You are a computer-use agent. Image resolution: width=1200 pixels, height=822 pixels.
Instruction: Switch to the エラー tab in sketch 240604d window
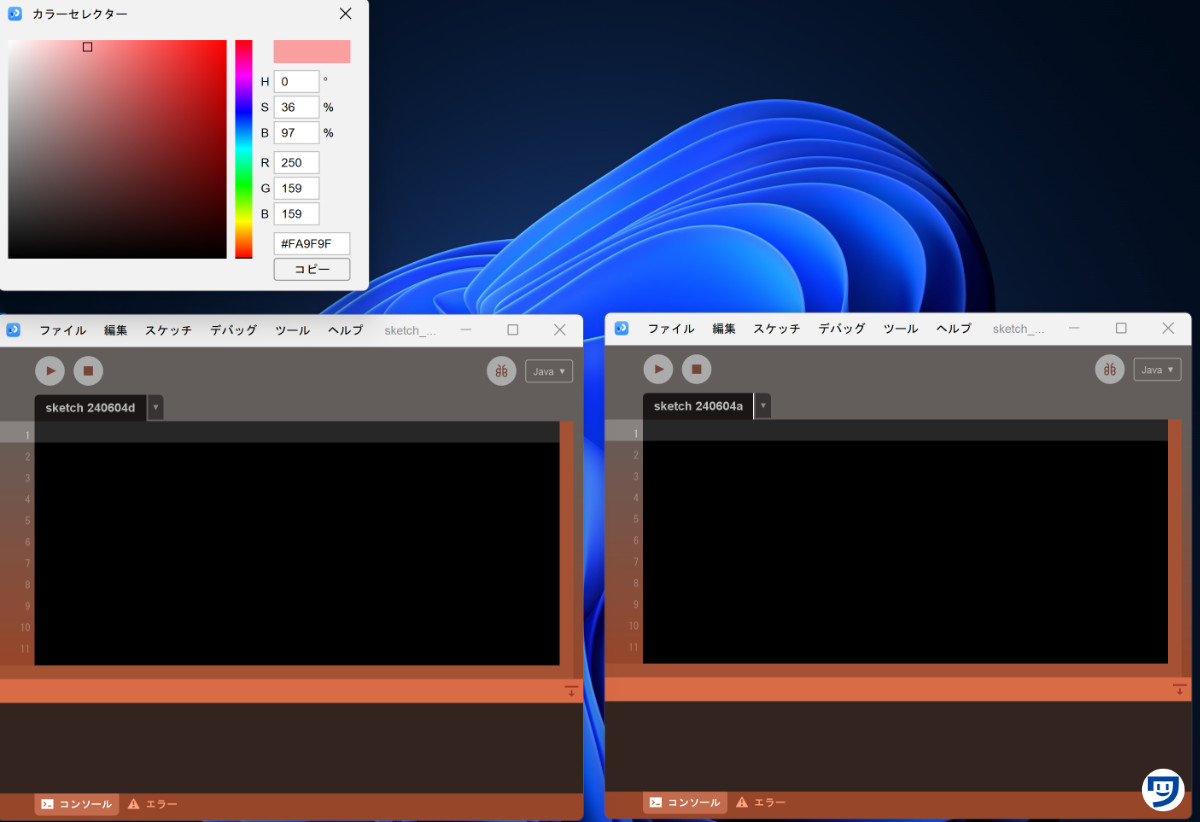(x=159, y=802)
